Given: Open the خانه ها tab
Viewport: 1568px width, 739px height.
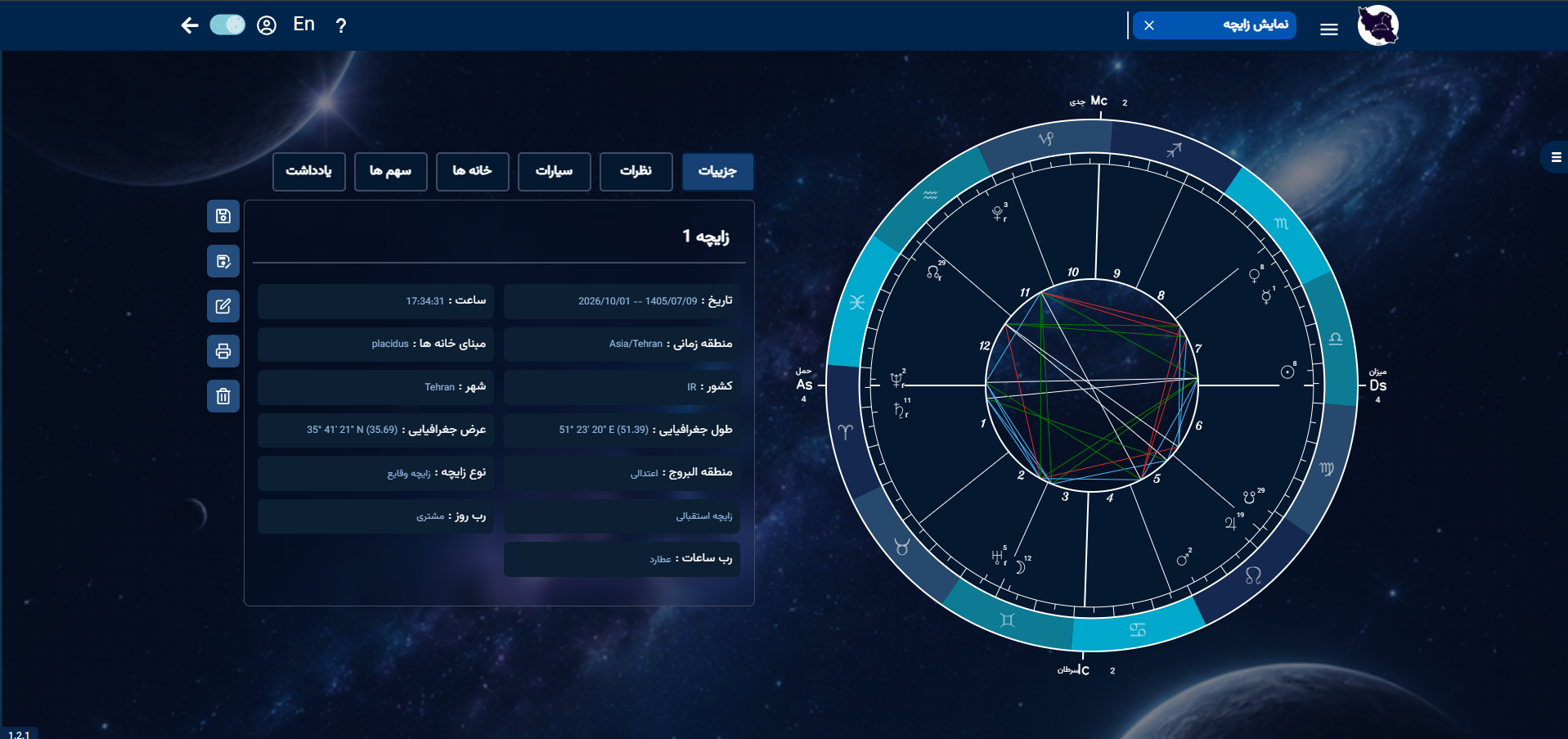Looking at the screenshot, I should click(473, 171).
